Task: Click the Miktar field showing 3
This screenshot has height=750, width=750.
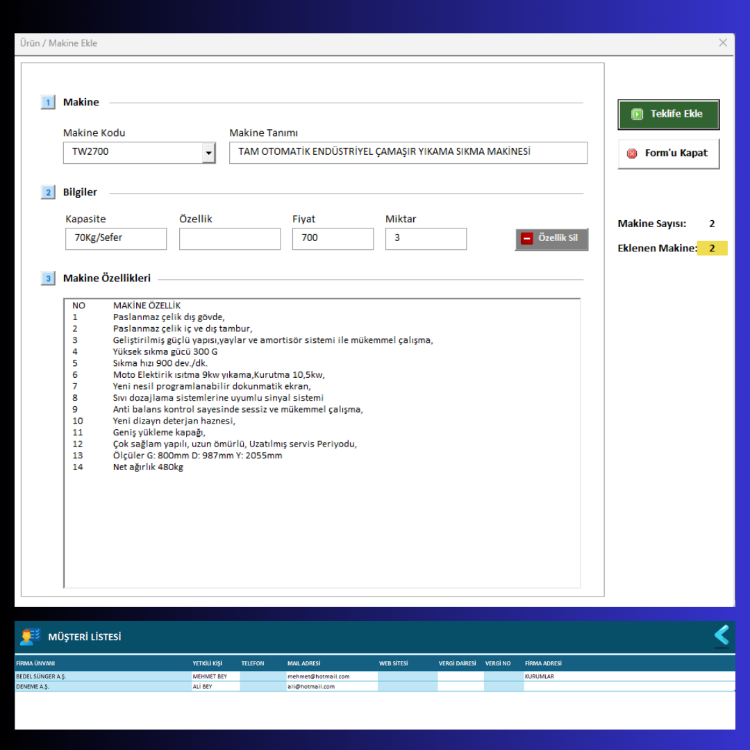Action: [x=426, y=238]
